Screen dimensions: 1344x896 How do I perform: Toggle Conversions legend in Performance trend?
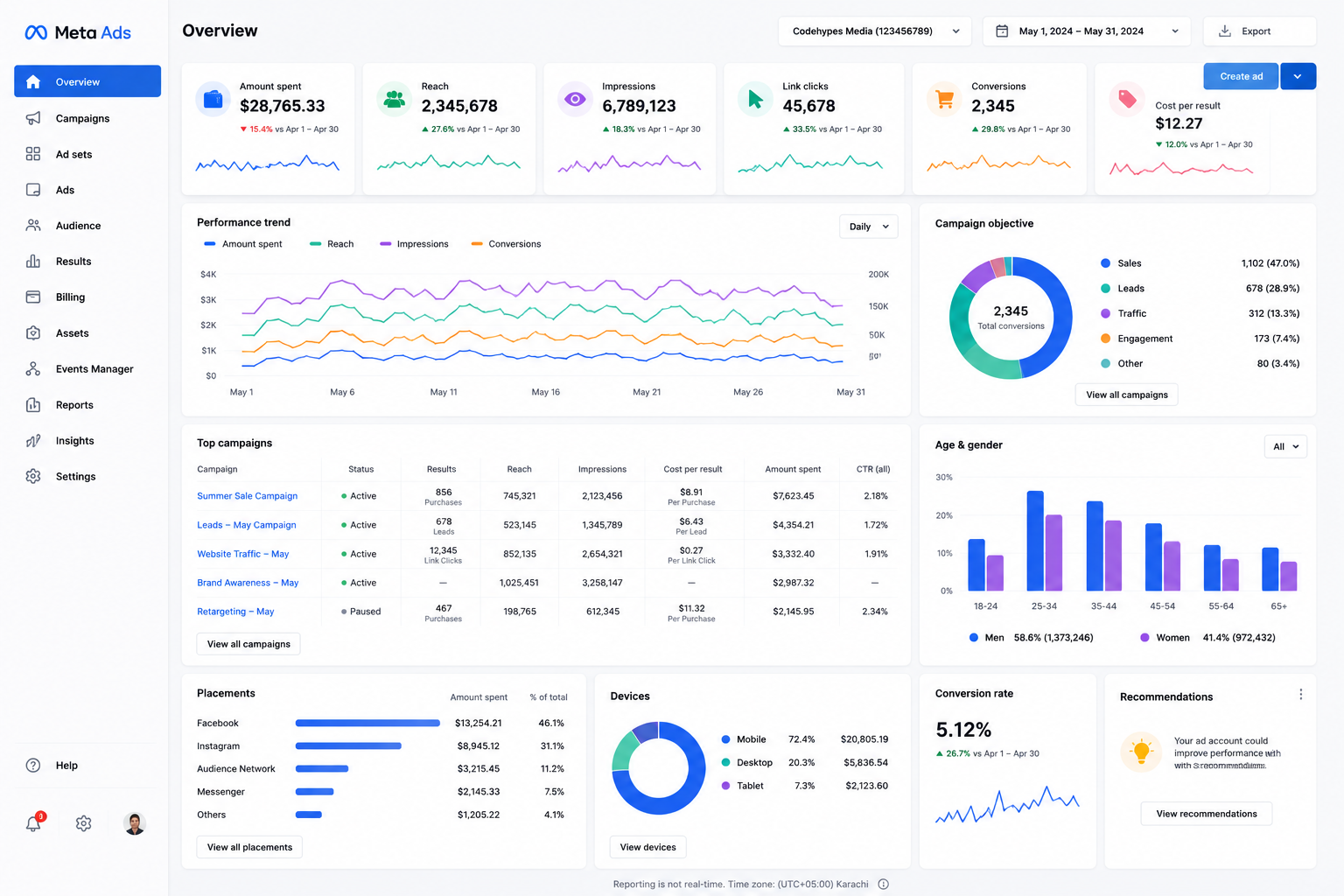[x=506, y=244]
